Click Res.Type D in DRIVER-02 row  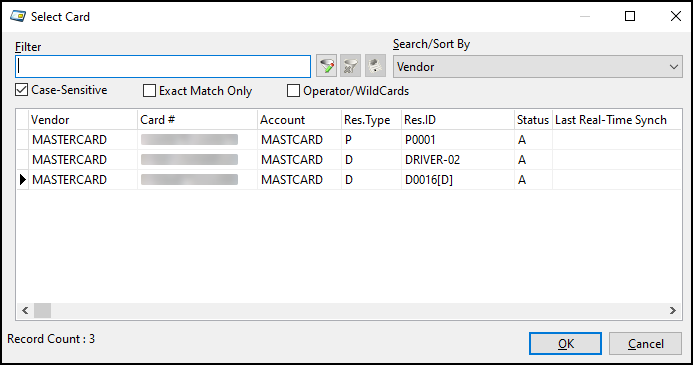tap(349, 160)
